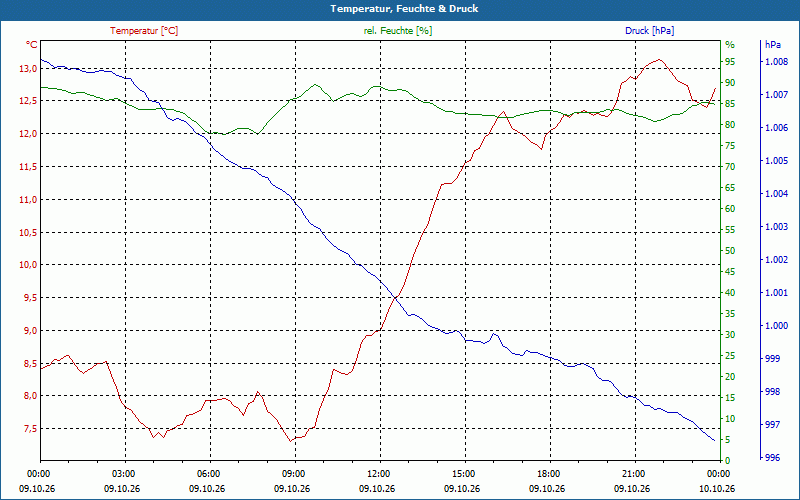Click the green '%' axis unit label
Image resolution: width=800 pixels, height=500 pixels.
(x=730, y=45)
